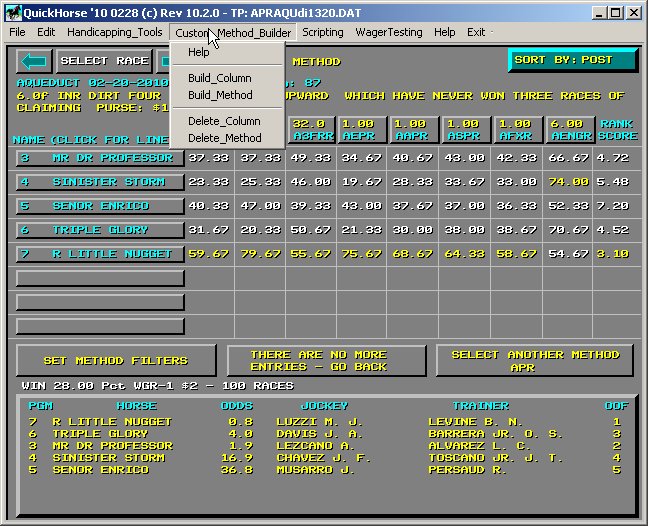Choose Build_Column from the open menu
This screenshot has height=526, width=648.
(219, 78)
